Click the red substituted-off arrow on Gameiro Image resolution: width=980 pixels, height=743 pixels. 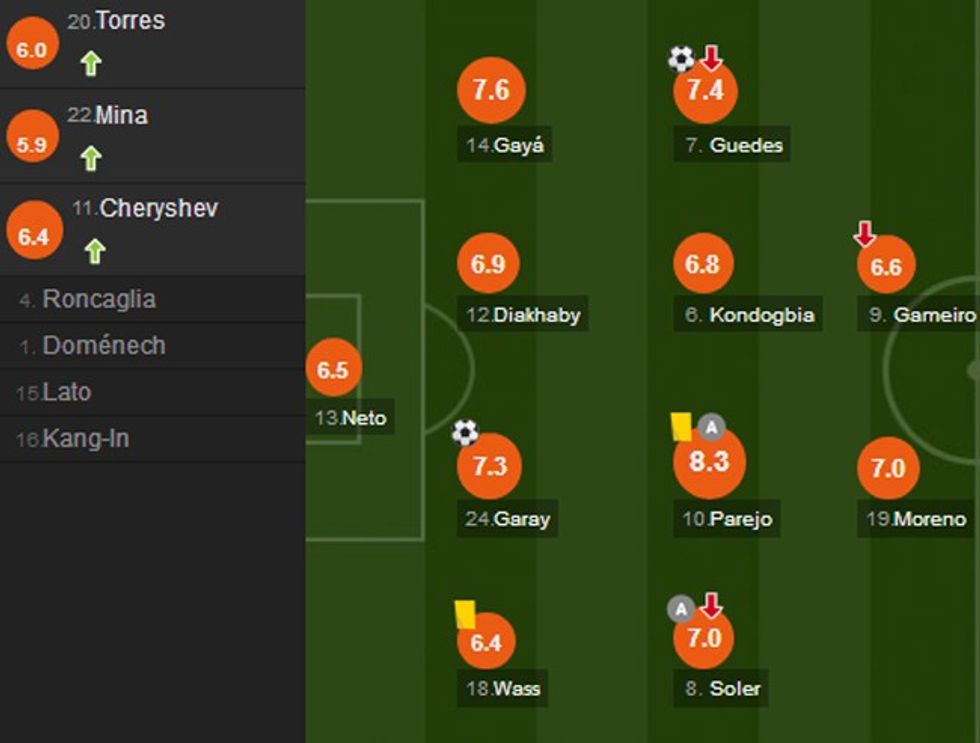(x=864, y=234)
